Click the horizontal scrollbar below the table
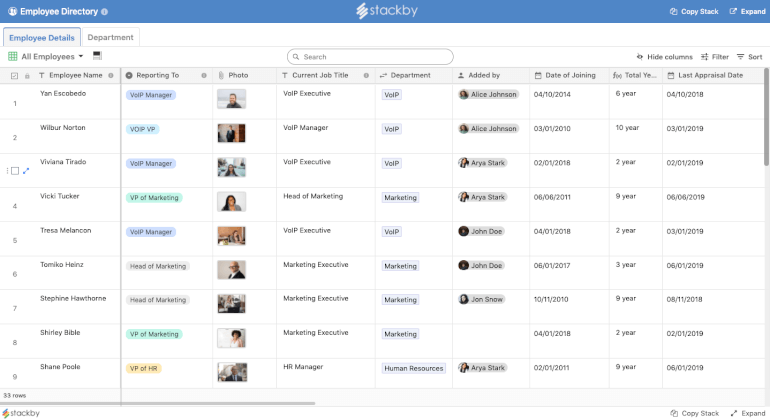 (x=218, y=403)
